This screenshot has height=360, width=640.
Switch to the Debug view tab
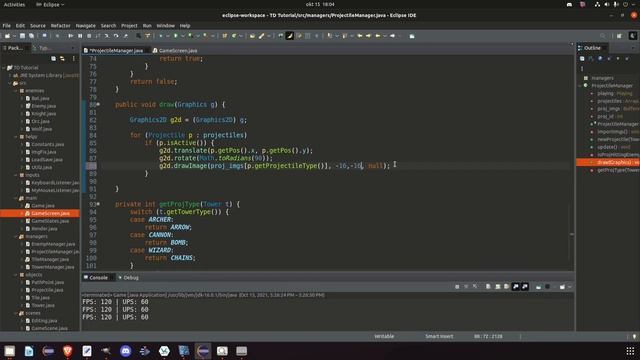(129, 278)
